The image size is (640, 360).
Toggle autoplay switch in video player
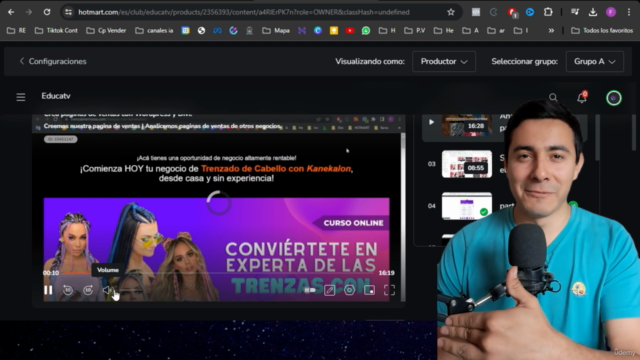point(310,290)
